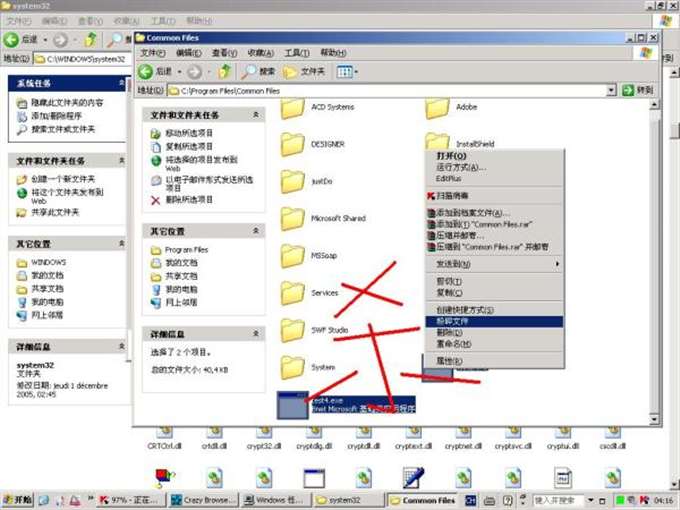The height and width of the screenshot is (510, 680).
Task: Select crypt32.dll file in system32 window
Action: (x=264, y=439)
